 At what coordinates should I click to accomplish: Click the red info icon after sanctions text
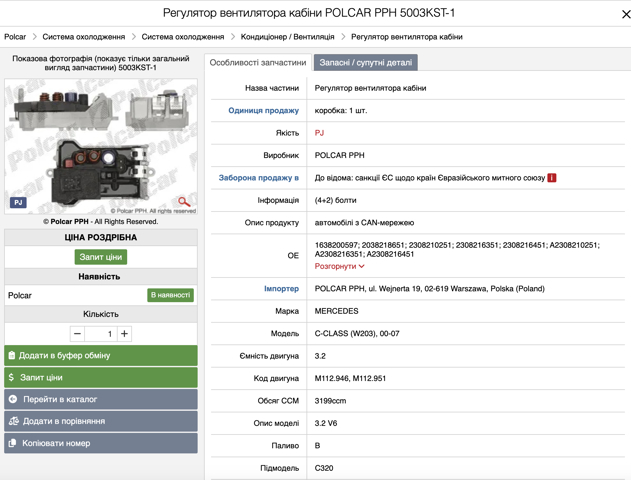point(552,178)
